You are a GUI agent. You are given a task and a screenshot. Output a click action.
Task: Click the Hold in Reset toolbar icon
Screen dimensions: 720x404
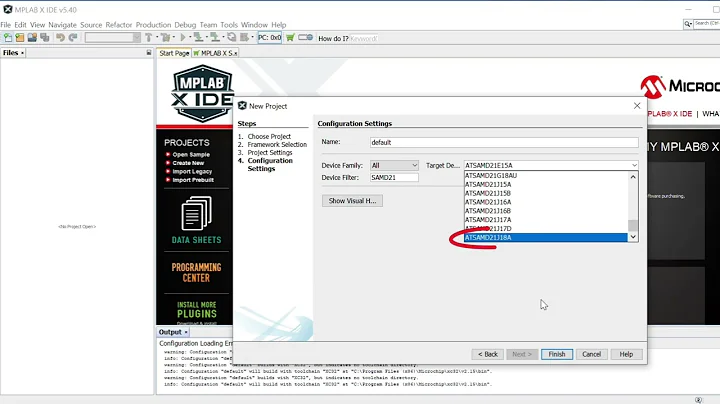pyautogui.click(x=231, y=38)
